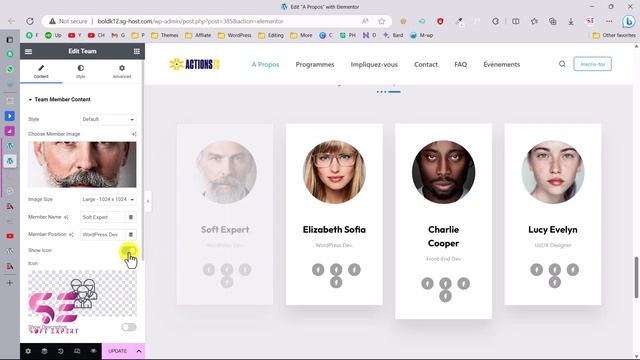Click the Read aloud icon in address bar
This screenshot has width=640, height=360.
pos(365,21)
